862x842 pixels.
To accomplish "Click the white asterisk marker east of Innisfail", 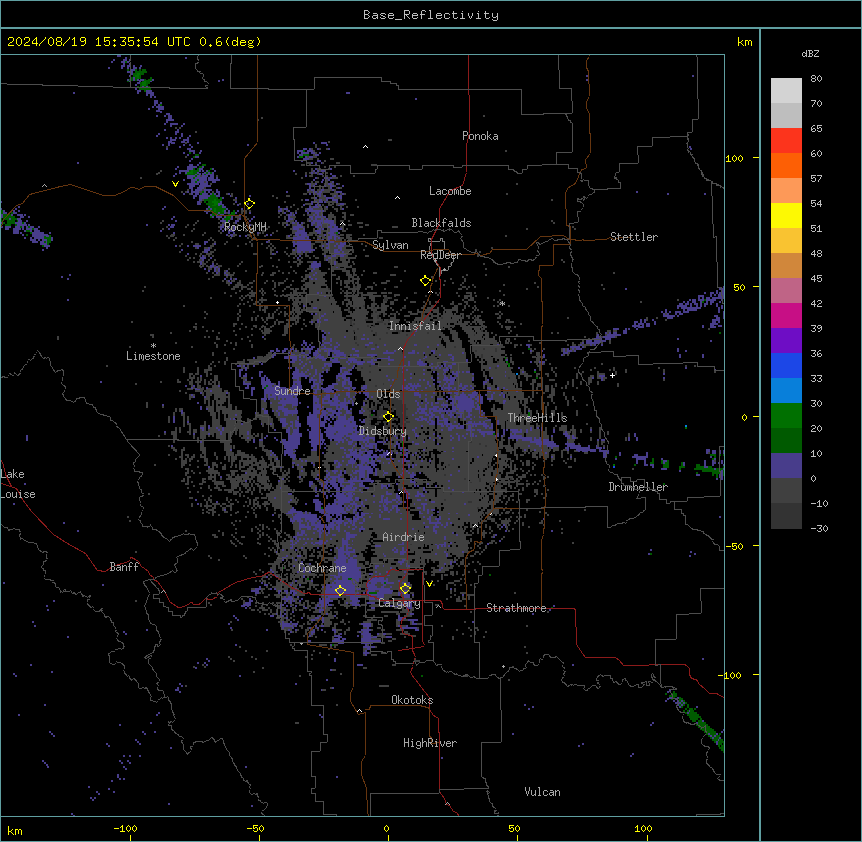I will [x=502, y=303].
